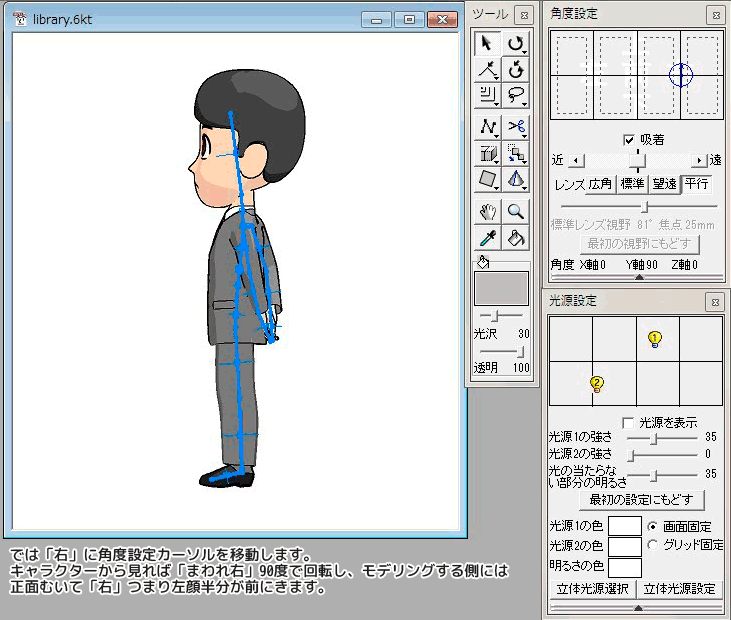Image resolution: width=731 pixels, height=620 pixels.
Task: Select the lasso selection tool
Action: (516, 96)
